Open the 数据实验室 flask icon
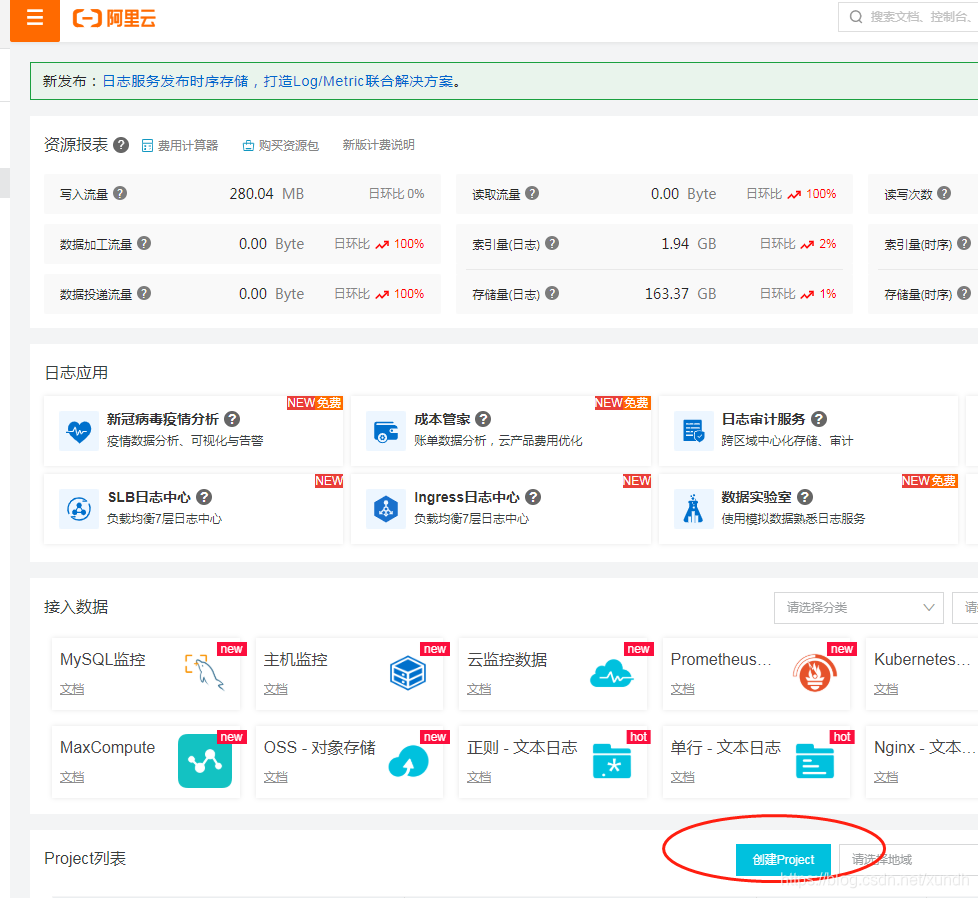The image size is (978, 898). click(694, 509)
